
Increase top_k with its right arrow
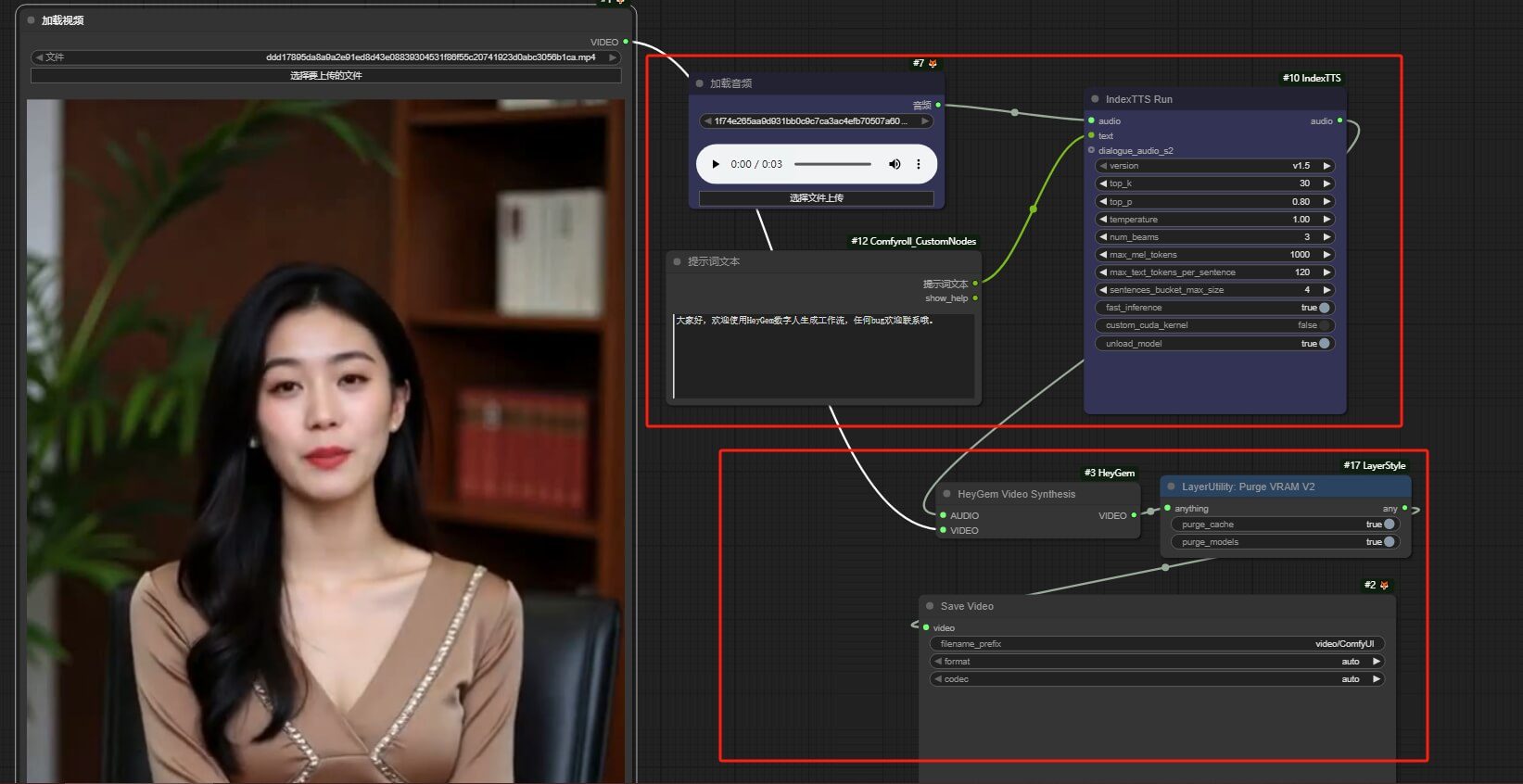(1326, 183)
